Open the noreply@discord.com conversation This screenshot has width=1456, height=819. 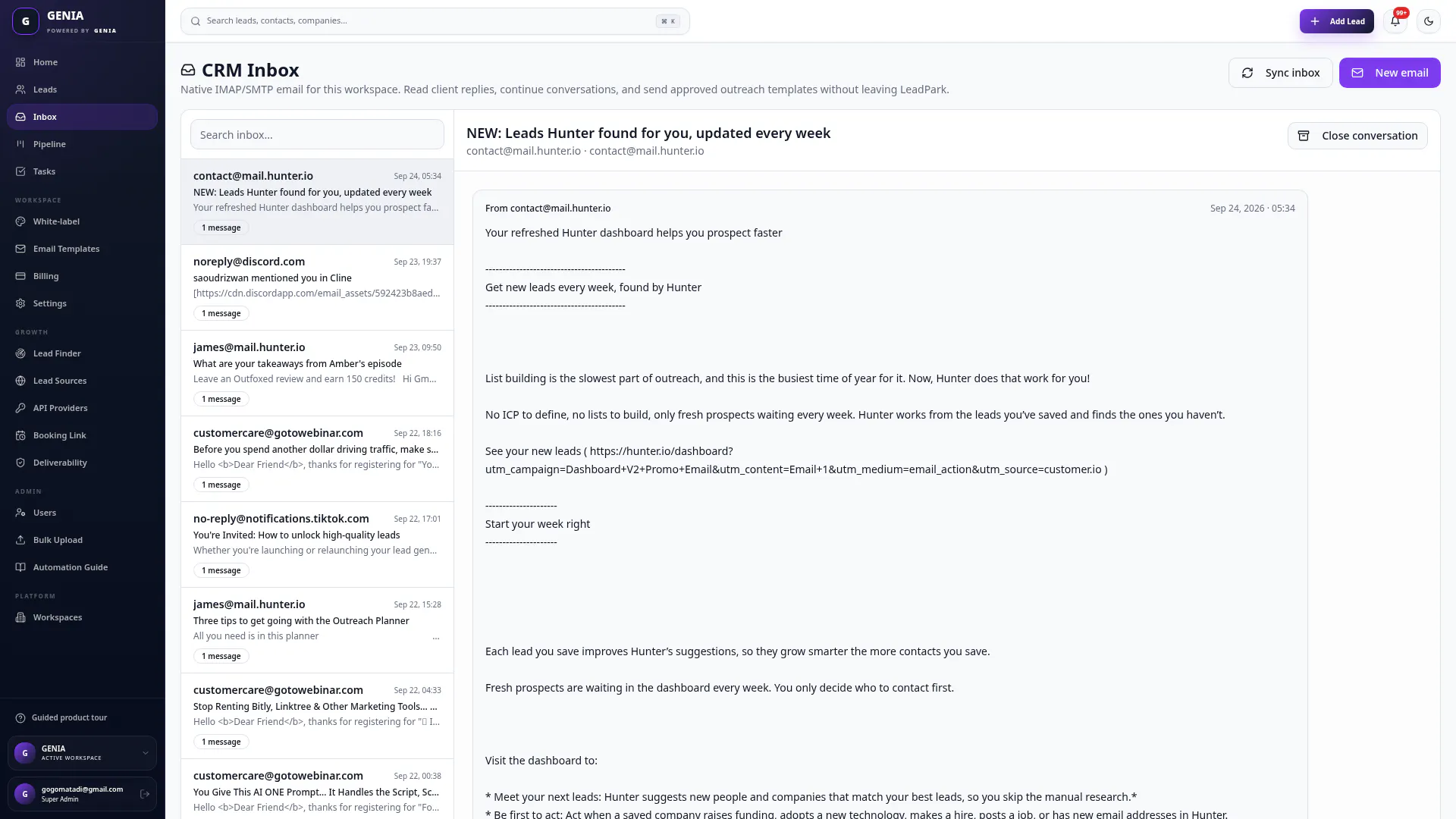317,287
